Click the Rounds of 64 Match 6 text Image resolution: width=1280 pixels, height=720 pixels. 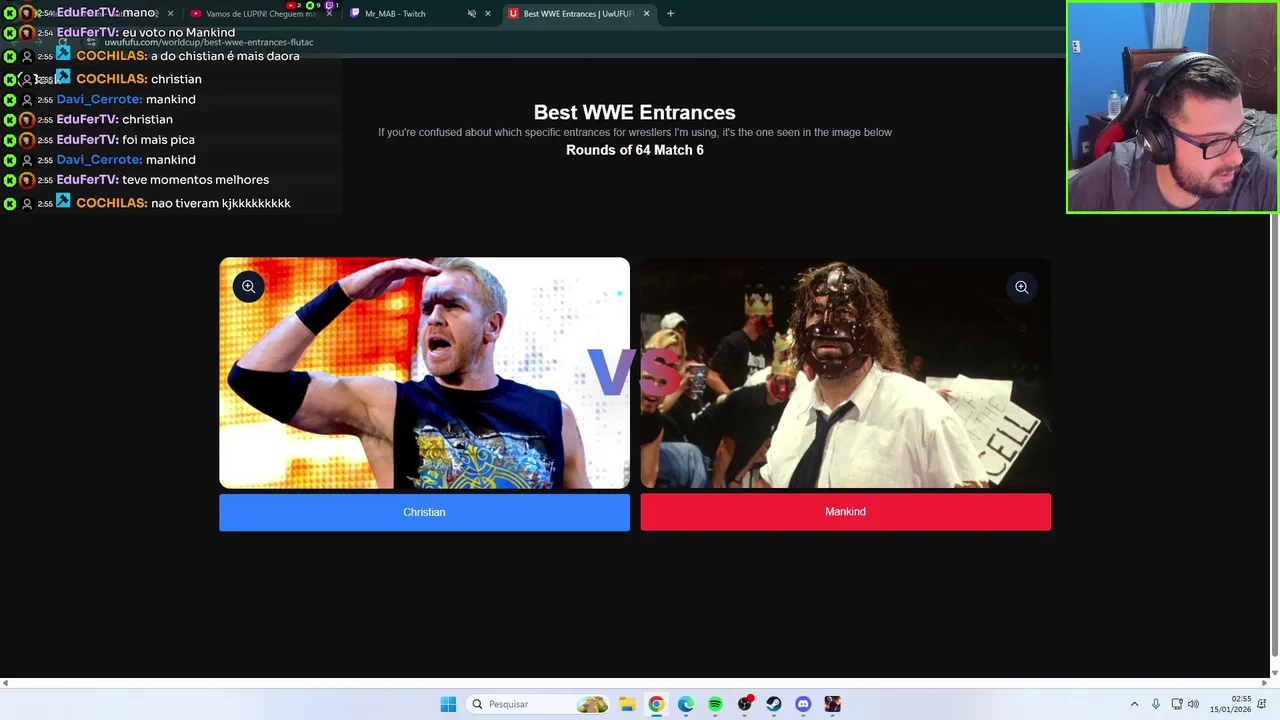[x=634, y=150]
